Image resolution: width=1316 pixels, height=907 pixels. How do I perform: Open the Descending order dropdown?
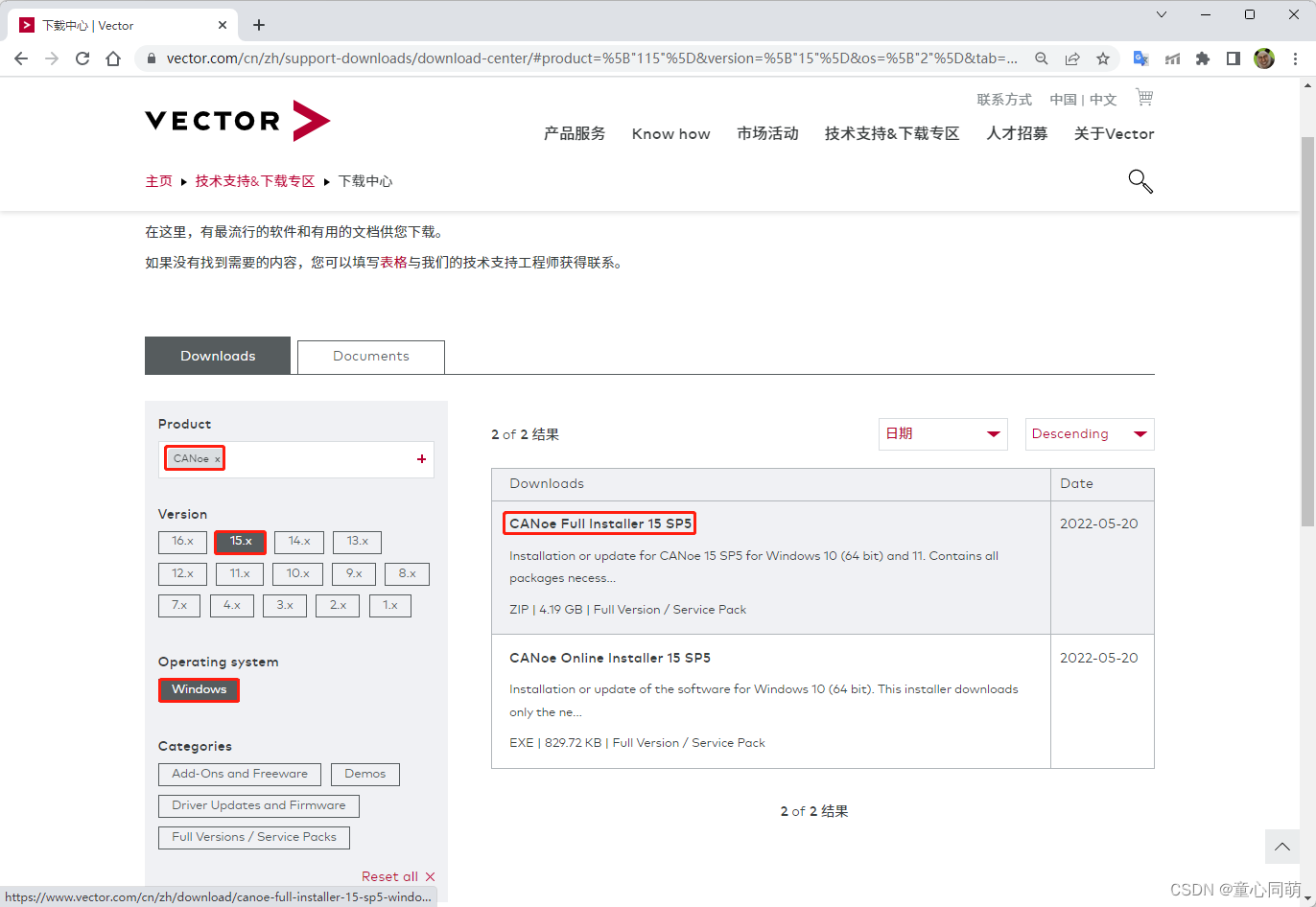1089,433
